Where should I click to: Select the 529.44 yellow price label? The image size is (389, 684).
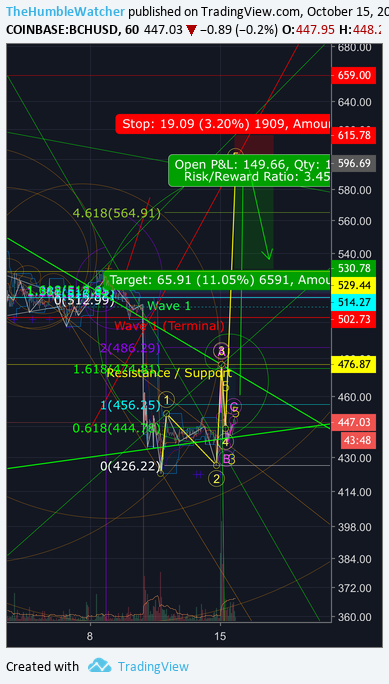[x=354, y=285]
